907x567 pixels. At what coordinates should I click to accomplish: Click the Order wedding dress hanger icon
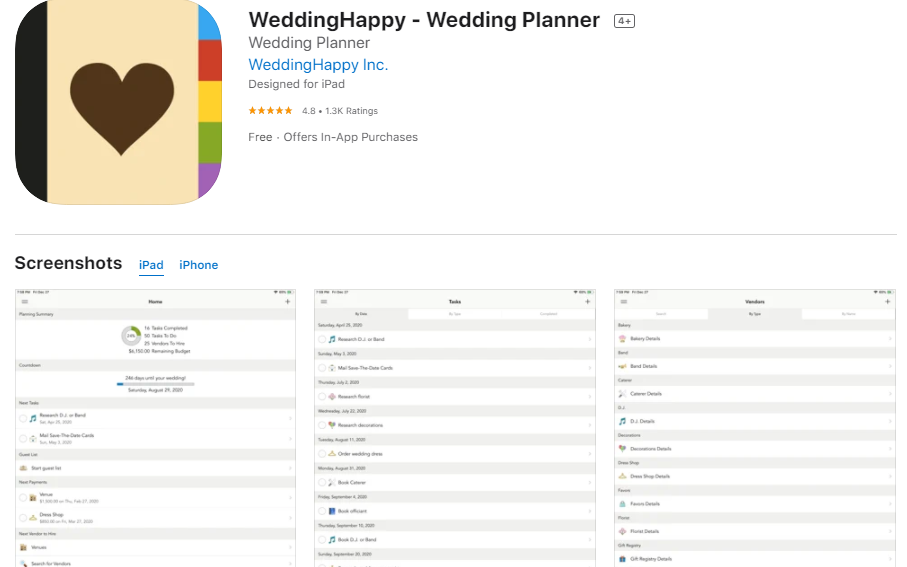(x=332, y=454)
